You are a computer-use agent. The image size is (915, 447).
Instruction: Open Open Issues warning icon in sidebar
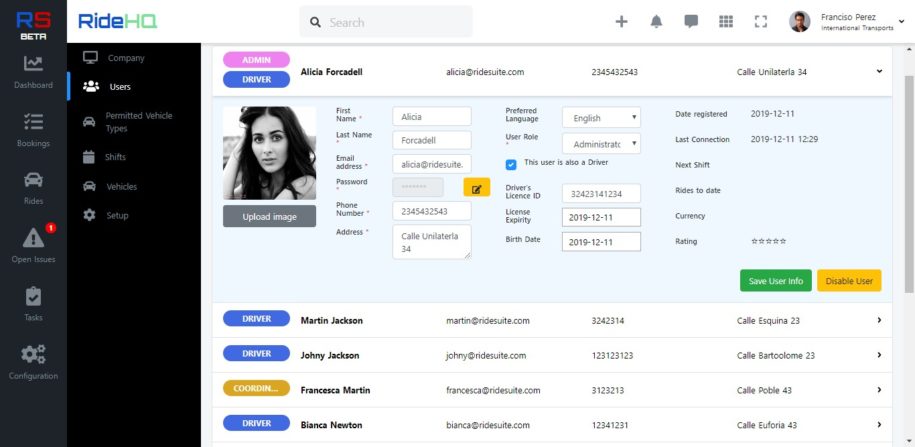point(33,238)
